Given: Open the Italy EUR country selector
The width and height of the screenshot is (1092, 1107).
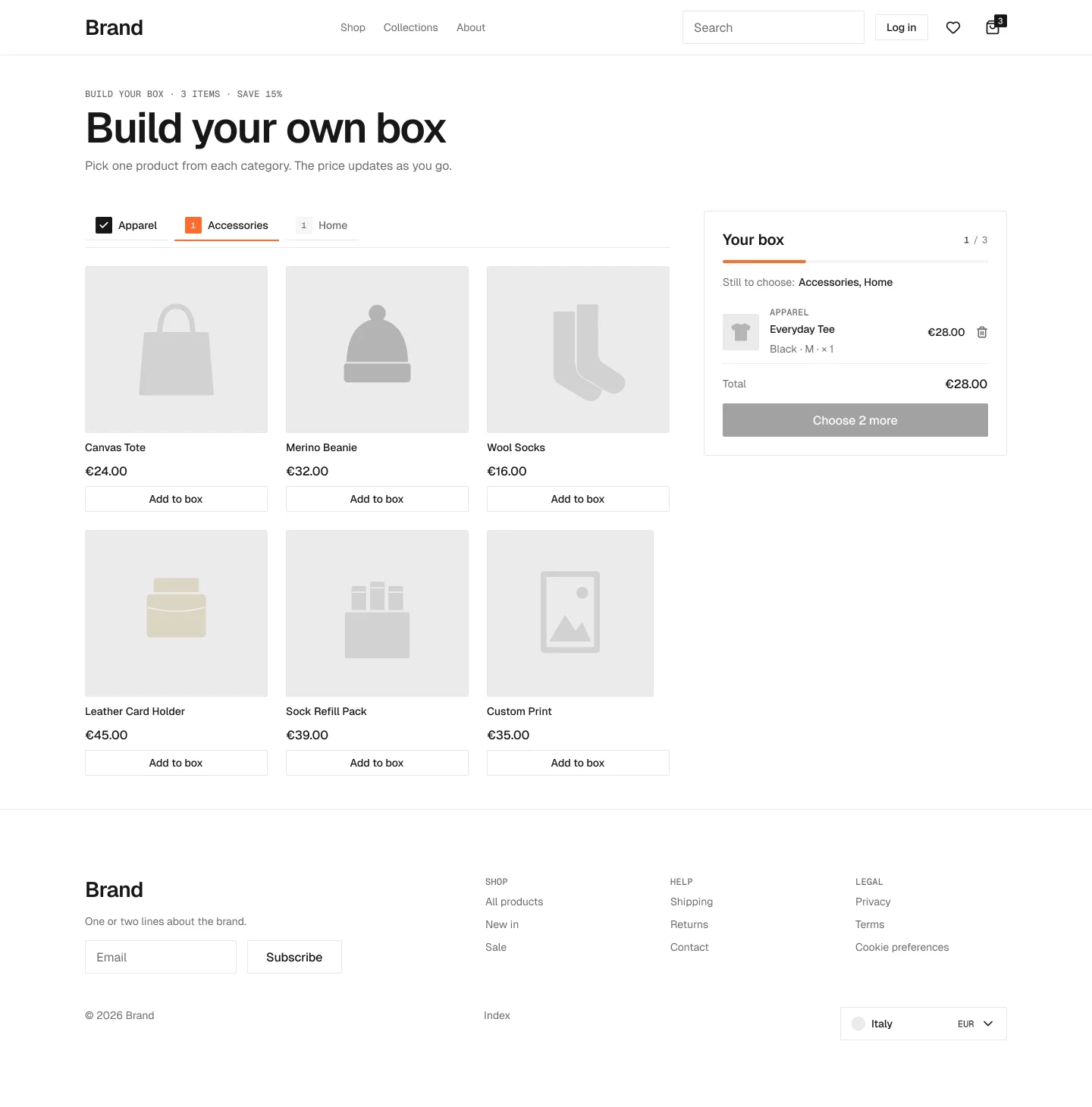Looking at the screenshot, I should pos(924,1024).
